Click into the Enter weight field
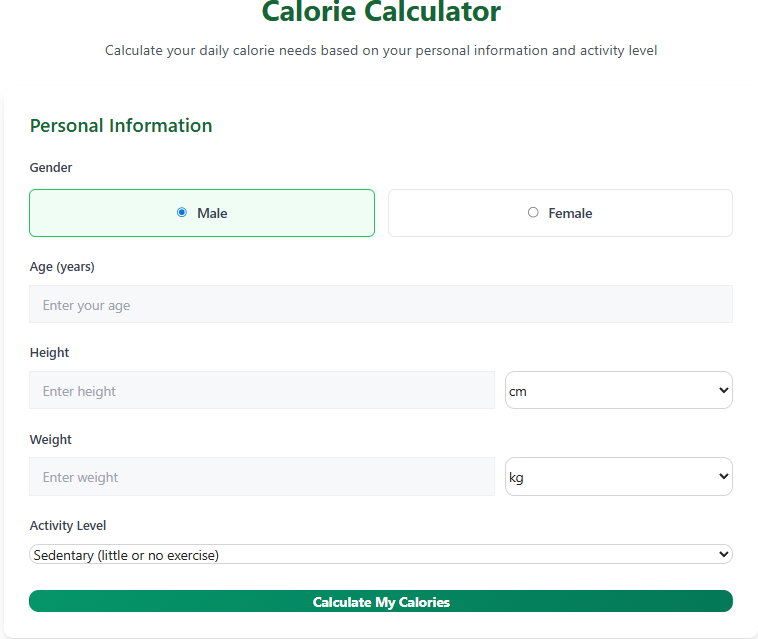 click(261, 477)
